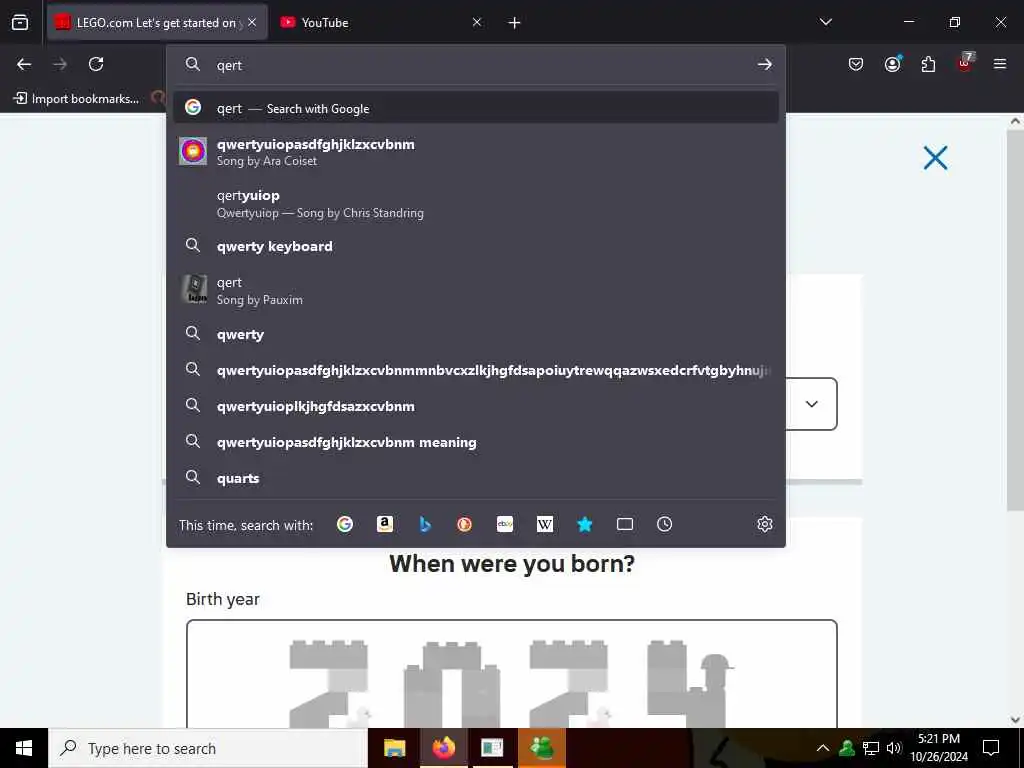Search this time with Bing
1024x768 pixels.
[424, 524]
